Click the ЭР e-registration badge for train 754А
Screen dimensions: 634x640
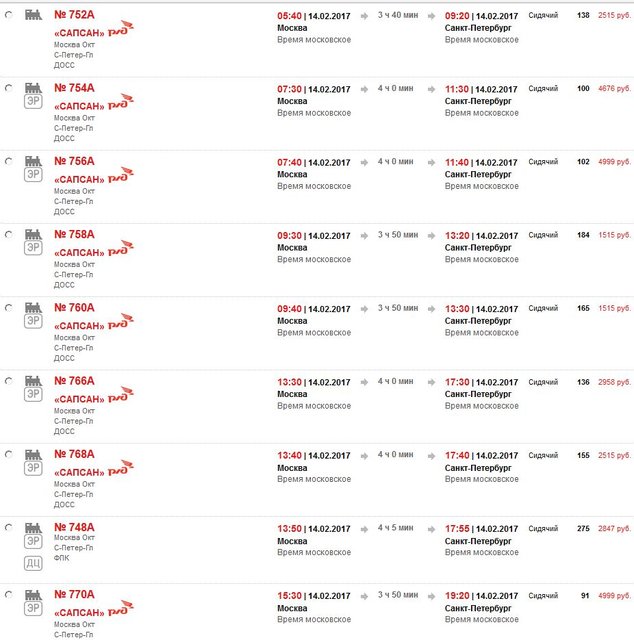click(33, 104)
